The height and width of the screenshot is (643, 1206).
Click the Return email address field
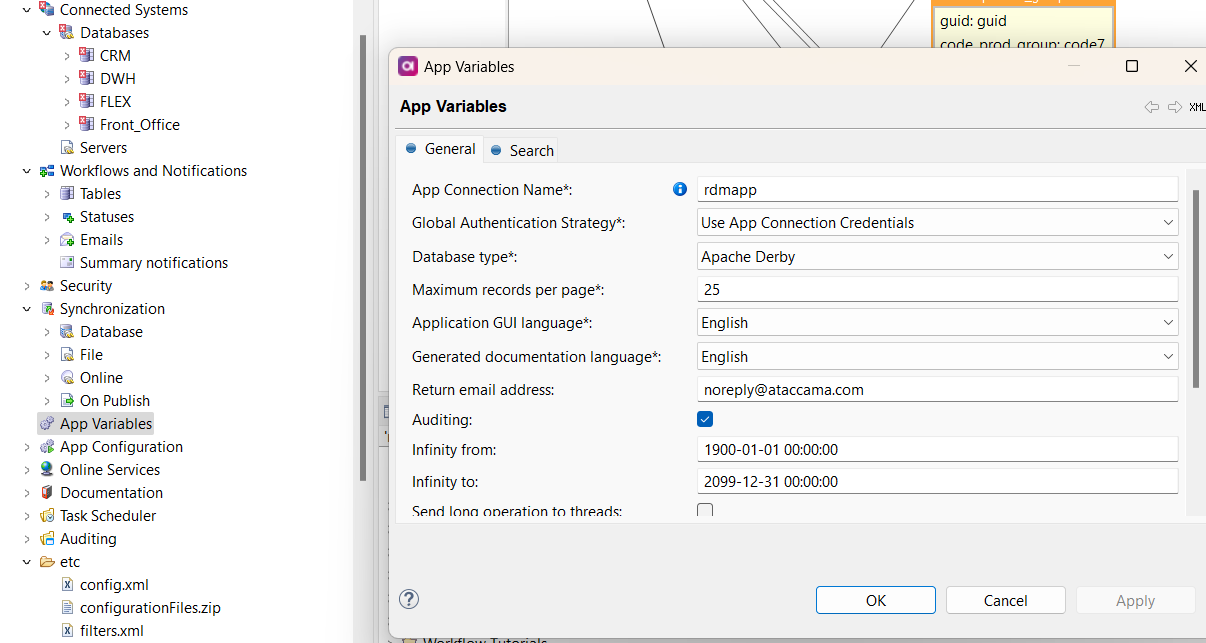(x=937, y=390)
